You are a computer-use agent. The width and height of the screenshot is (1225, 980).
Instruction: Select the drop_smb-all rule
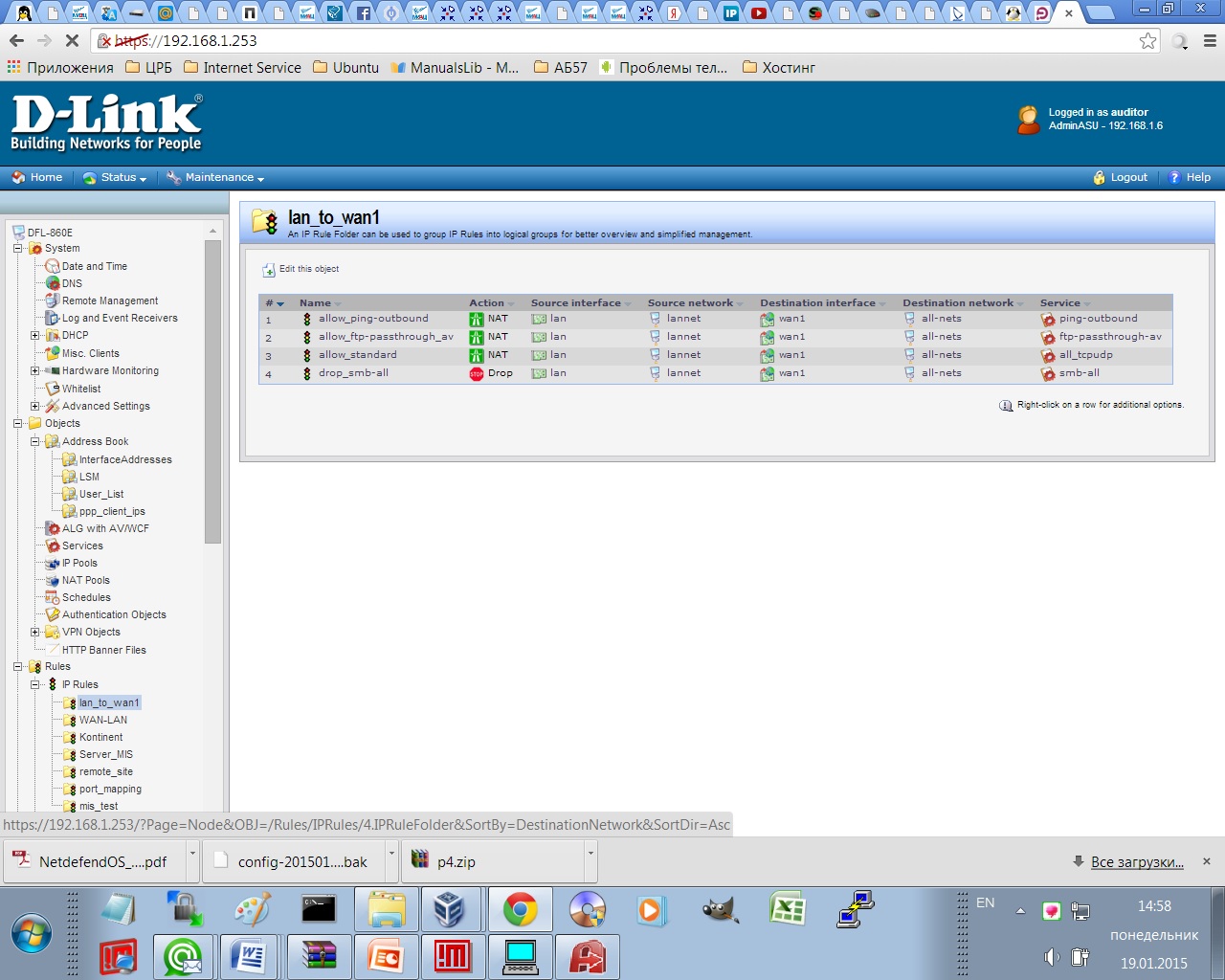(353, 373)
